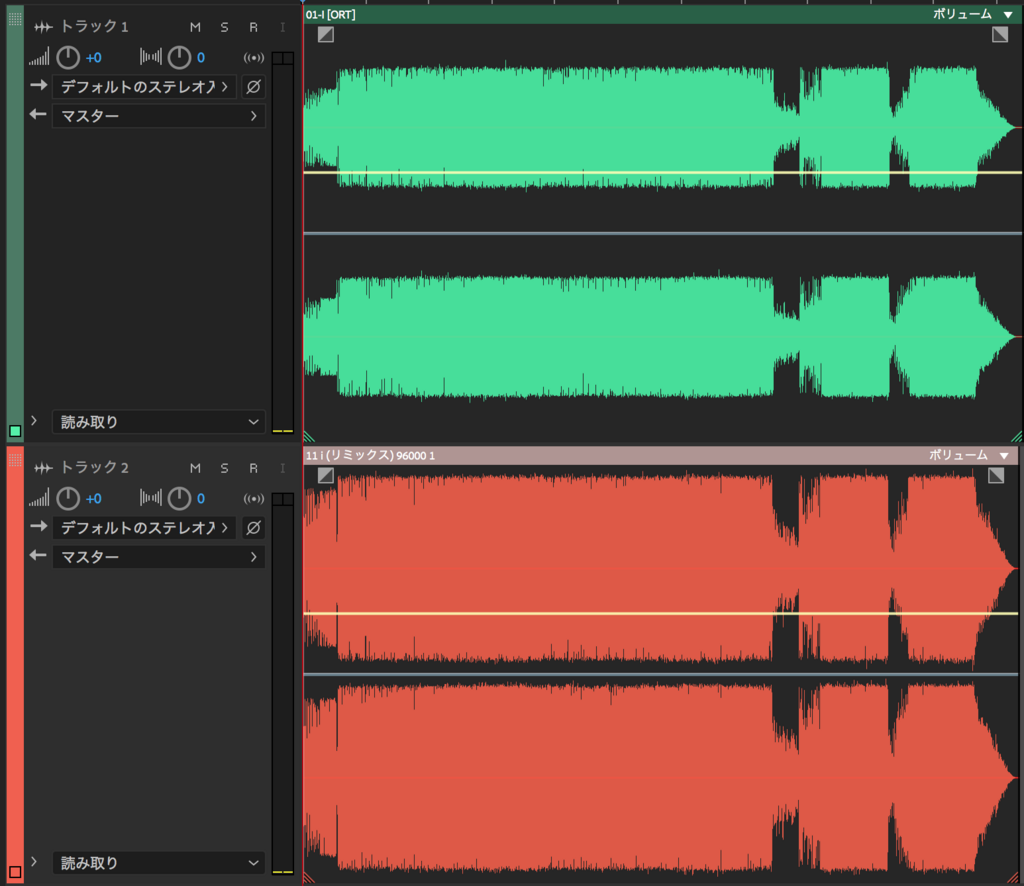Viewport: 1024px width, 886px height.
Task: Click the red color swatch of トラック 2
Action: point(15,872)
